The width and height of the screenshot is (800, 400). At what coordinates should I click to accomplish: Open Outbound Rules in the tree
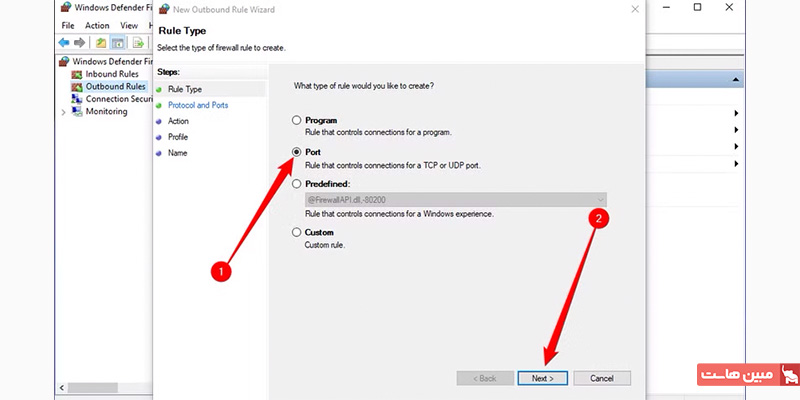pos(115,86)
